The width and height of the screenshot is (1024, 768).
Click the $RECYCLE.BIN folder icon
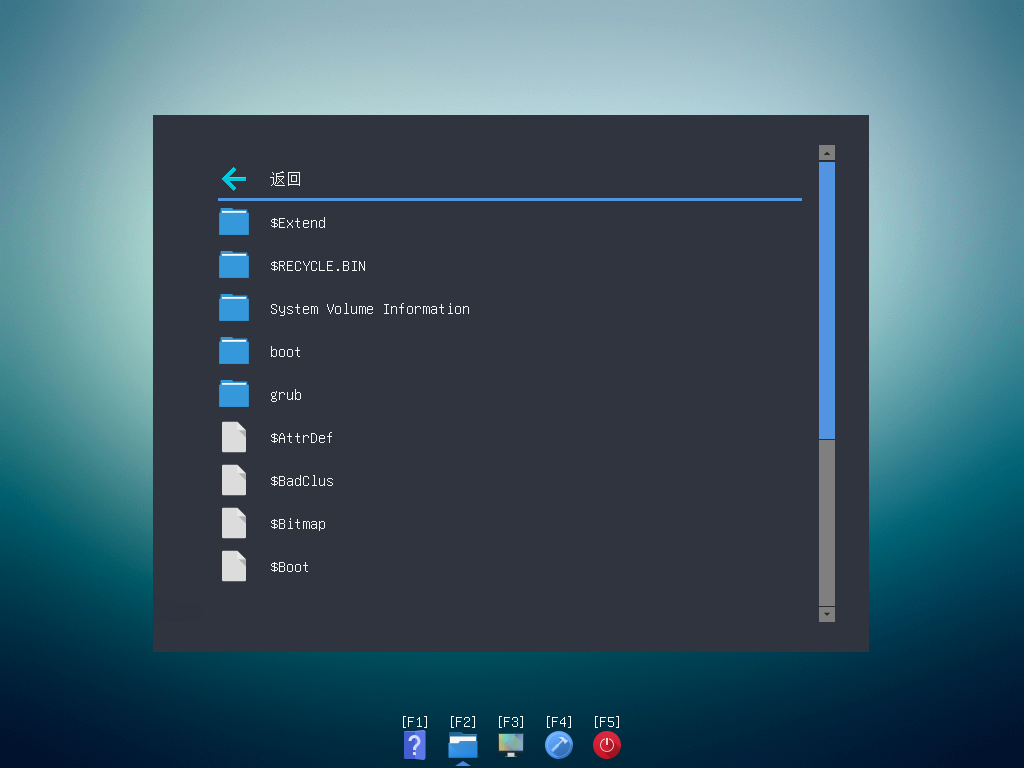click(233, 265)
